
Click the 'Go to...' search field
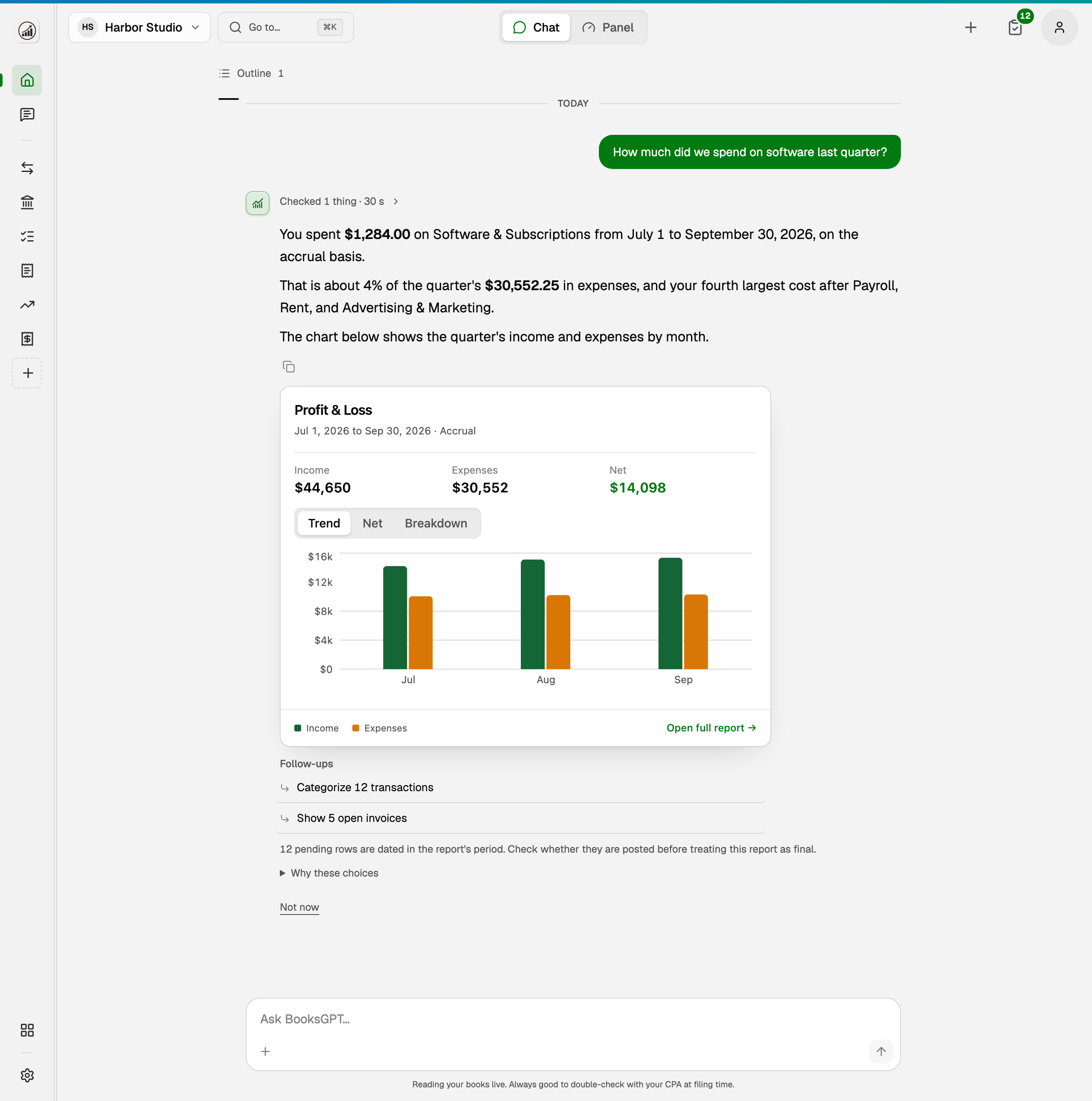pyautogui.click(x=285, y=27)
